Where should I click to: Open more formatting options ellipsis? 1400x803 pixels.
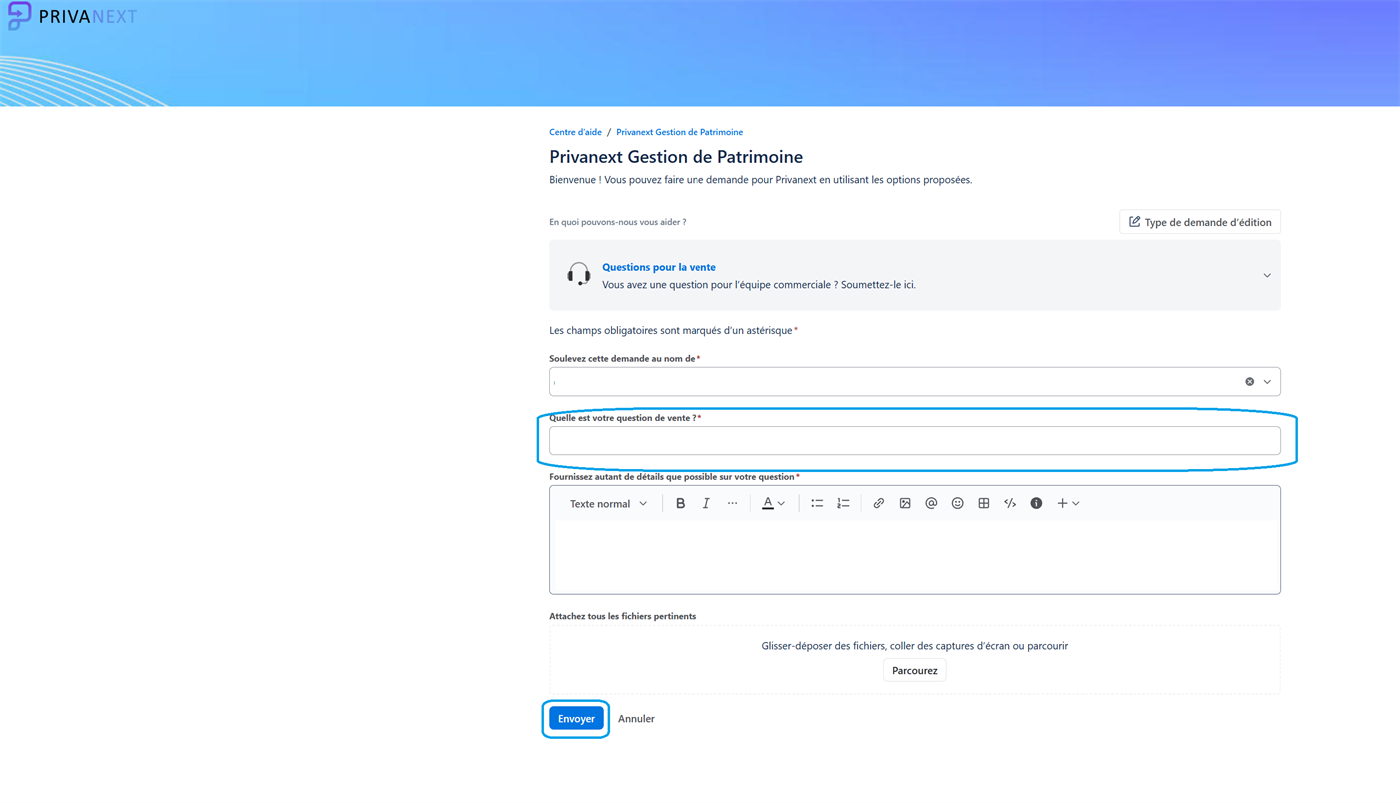pos(732,504)
